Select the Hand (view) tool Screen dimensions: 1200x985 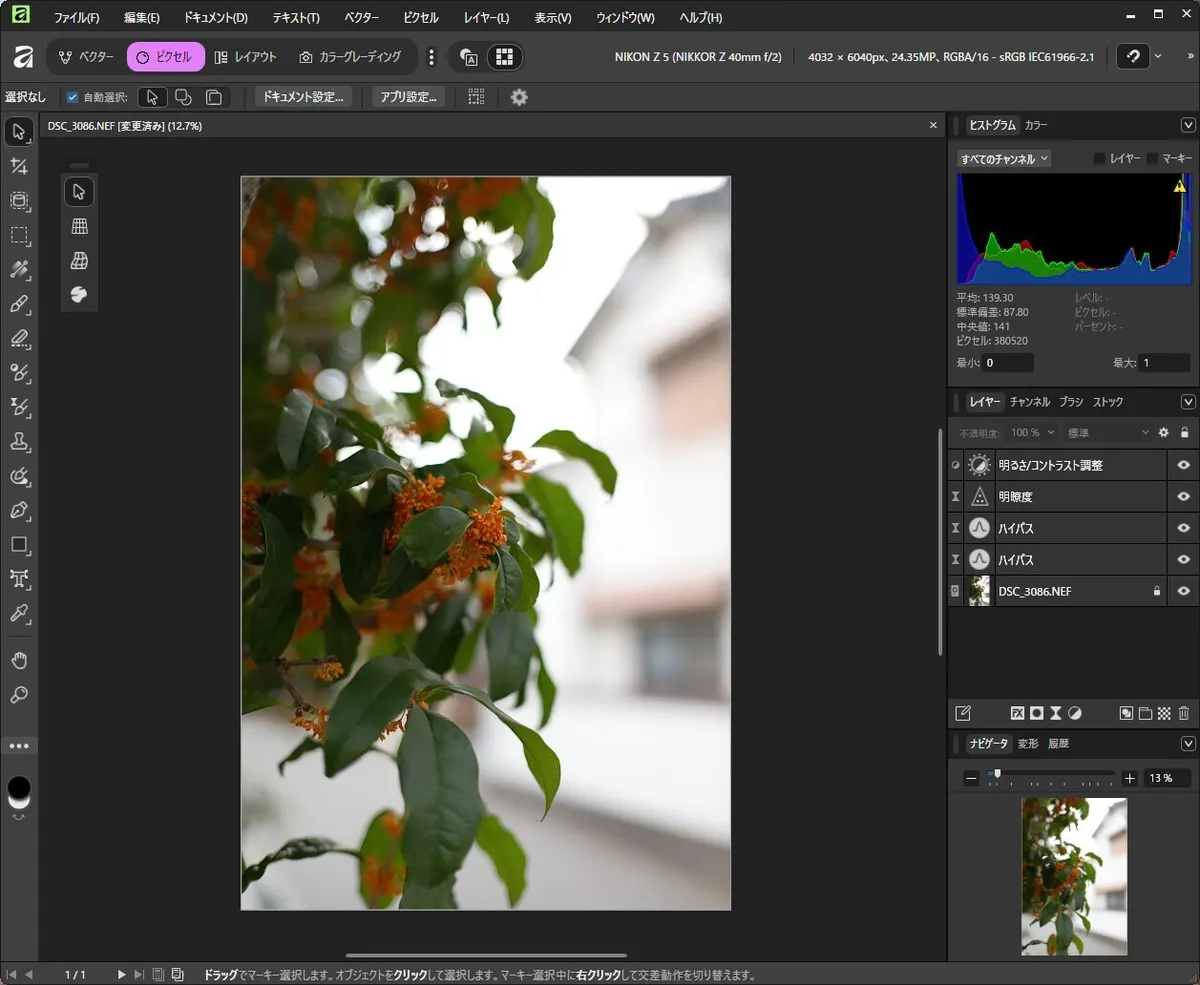click(19, 660)
